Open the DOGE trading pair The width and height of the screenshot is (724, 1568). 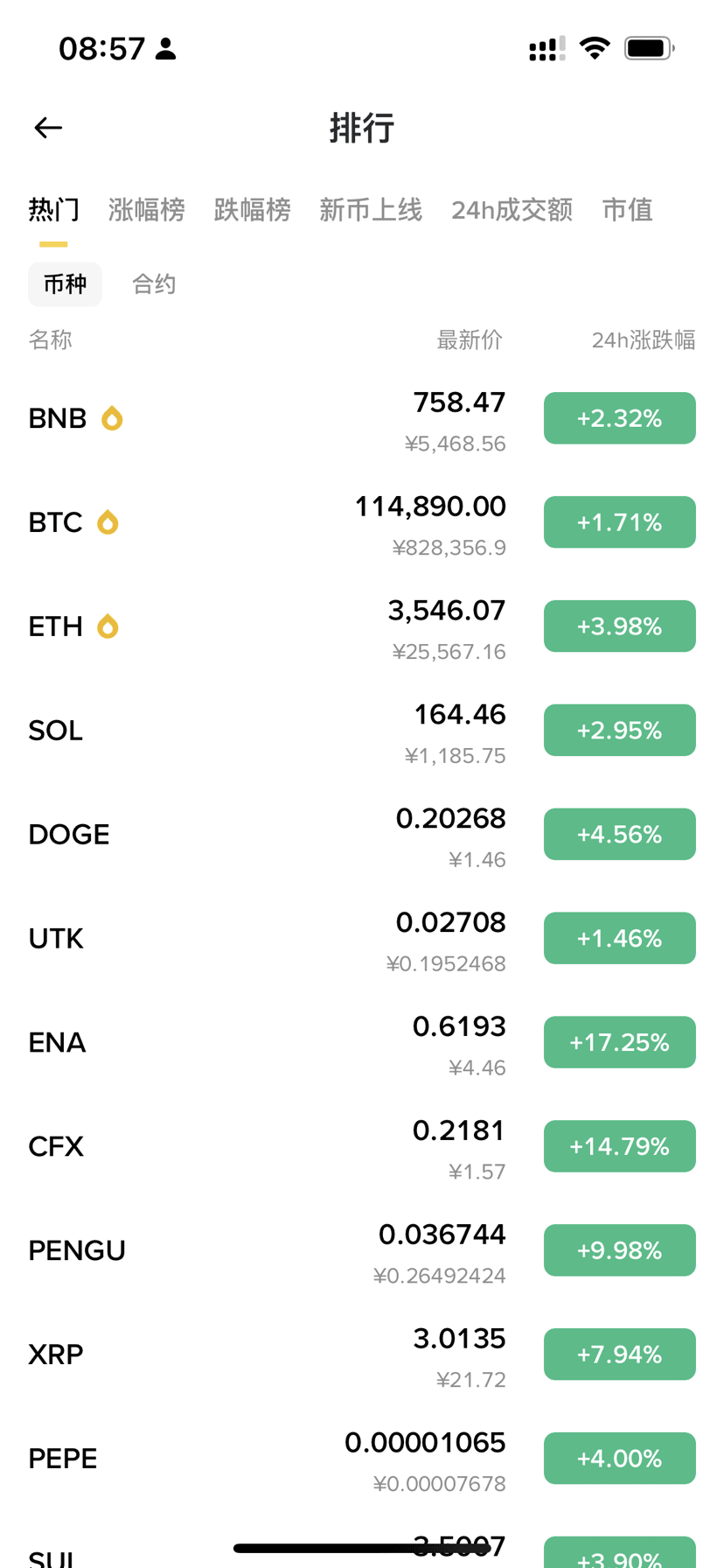pyautogui.click(x=362, y=835)
